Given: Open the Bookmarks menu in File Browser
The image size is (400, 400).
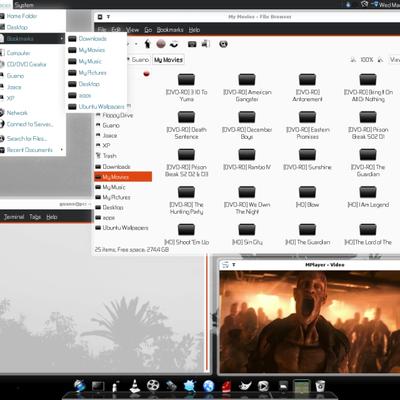Looking at the screenshot, I should click(x=170, y=30).
